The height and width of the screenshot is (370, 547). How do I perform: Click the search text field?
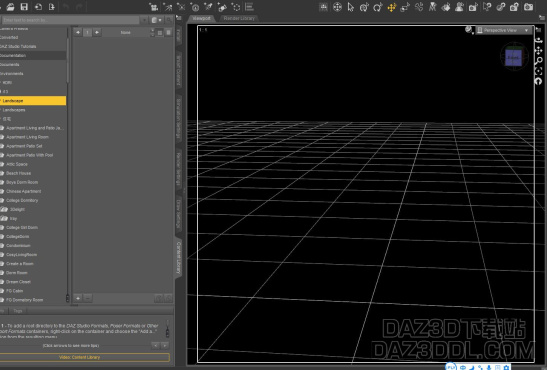click(x=70, y=20)
